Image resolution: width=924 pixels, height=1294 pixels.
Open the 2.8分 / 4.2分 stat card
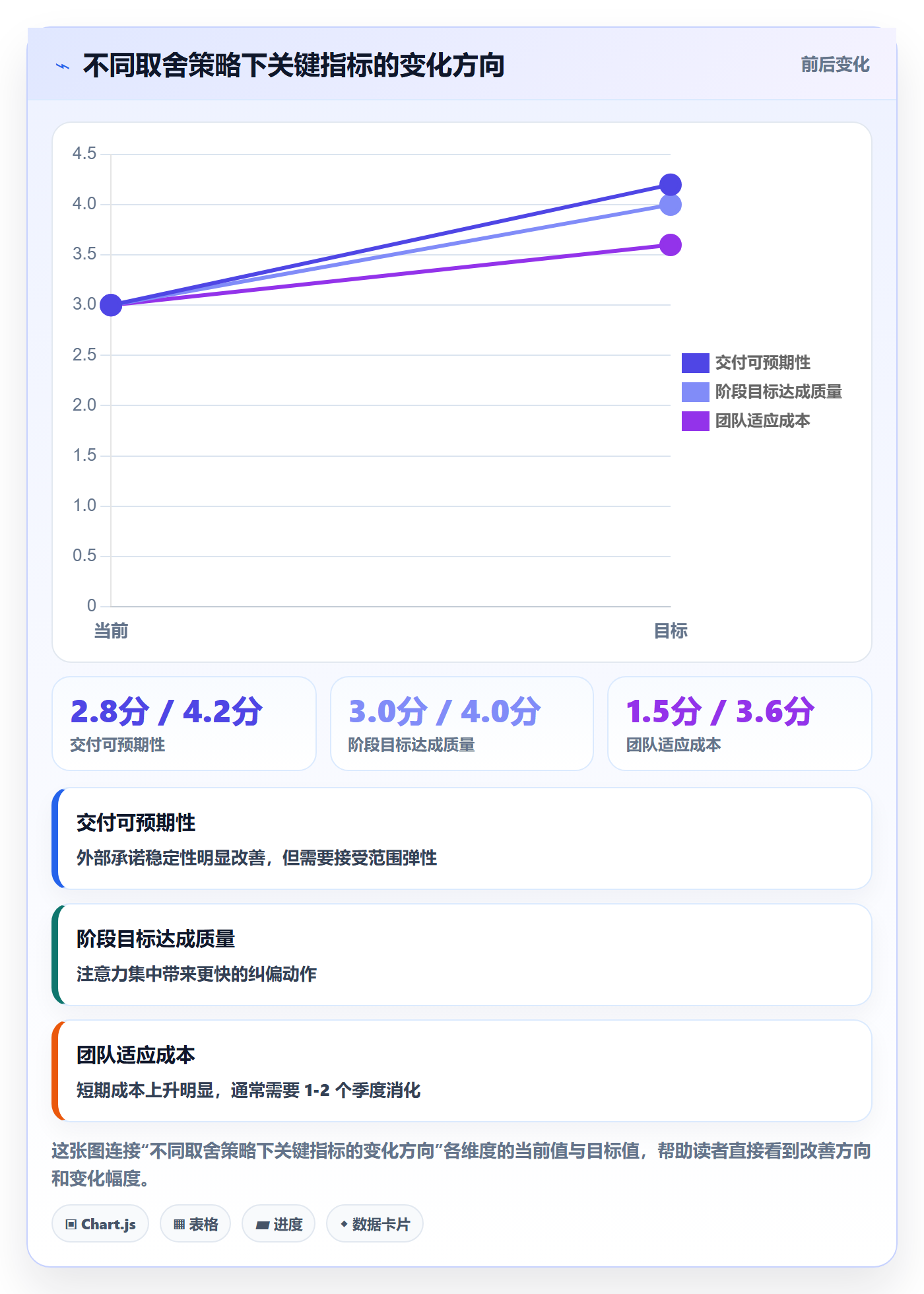(184, 723)
